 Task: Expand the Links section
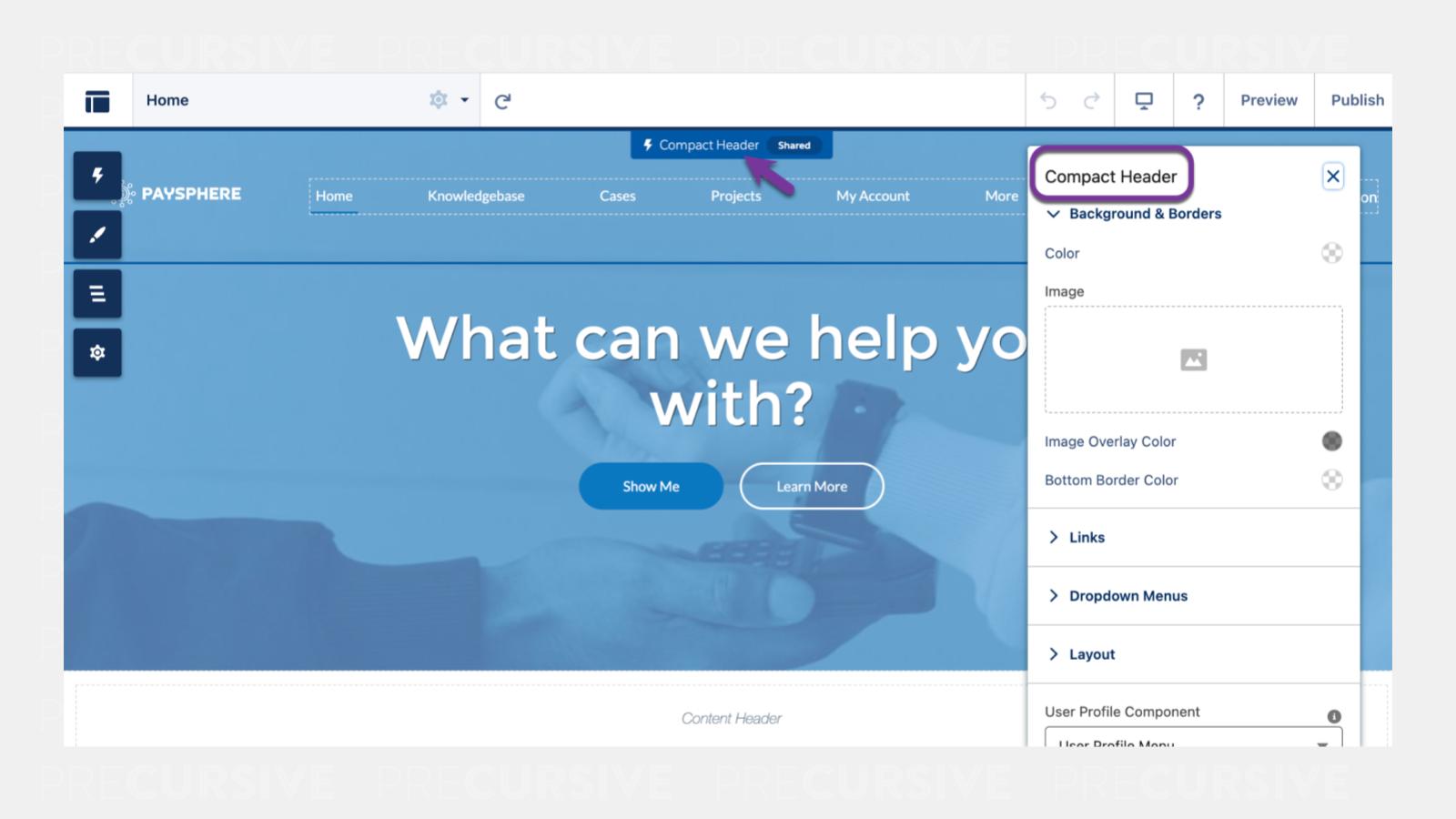(x=1087, y=538)
